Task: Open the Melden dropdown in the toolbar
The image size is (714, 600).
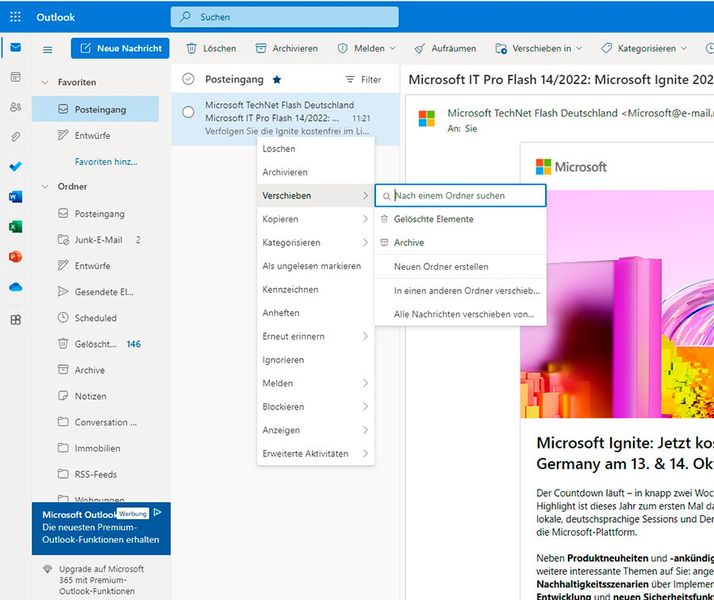Action: 367,48
